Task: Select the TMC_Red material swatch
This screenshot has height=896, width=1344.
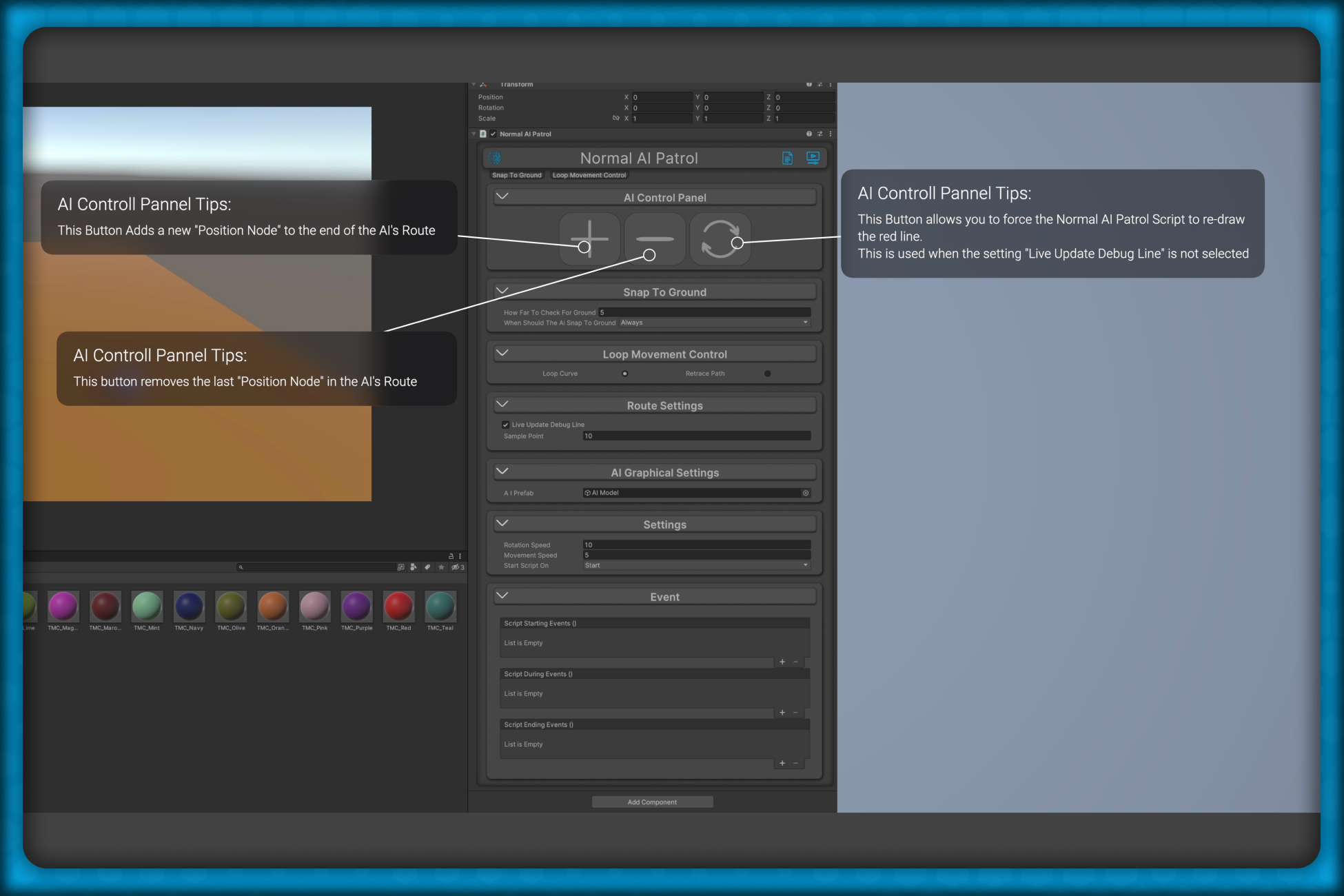Action: click(398, 607)
